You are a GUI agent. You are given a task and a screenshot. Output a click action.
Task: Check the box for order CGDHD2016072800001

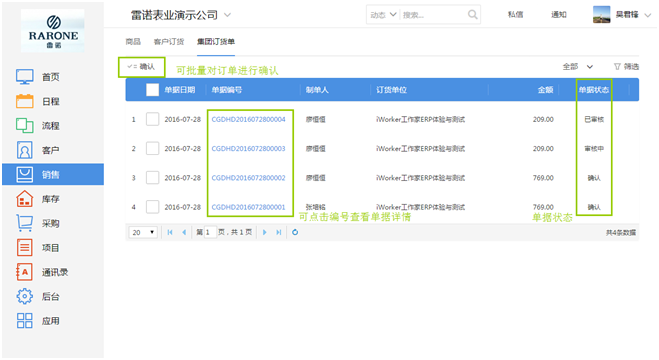coord(153,207)
